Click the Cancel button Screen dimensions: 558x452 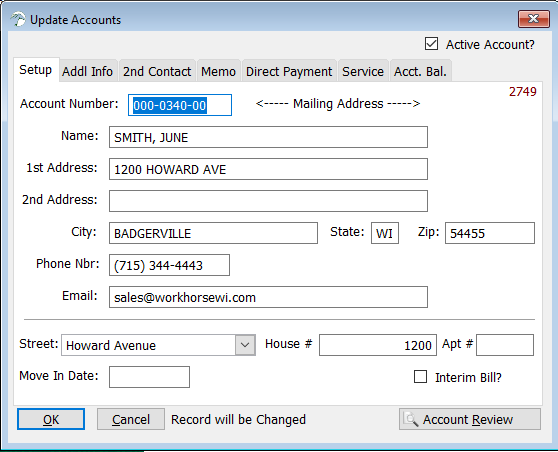point(131,419)
